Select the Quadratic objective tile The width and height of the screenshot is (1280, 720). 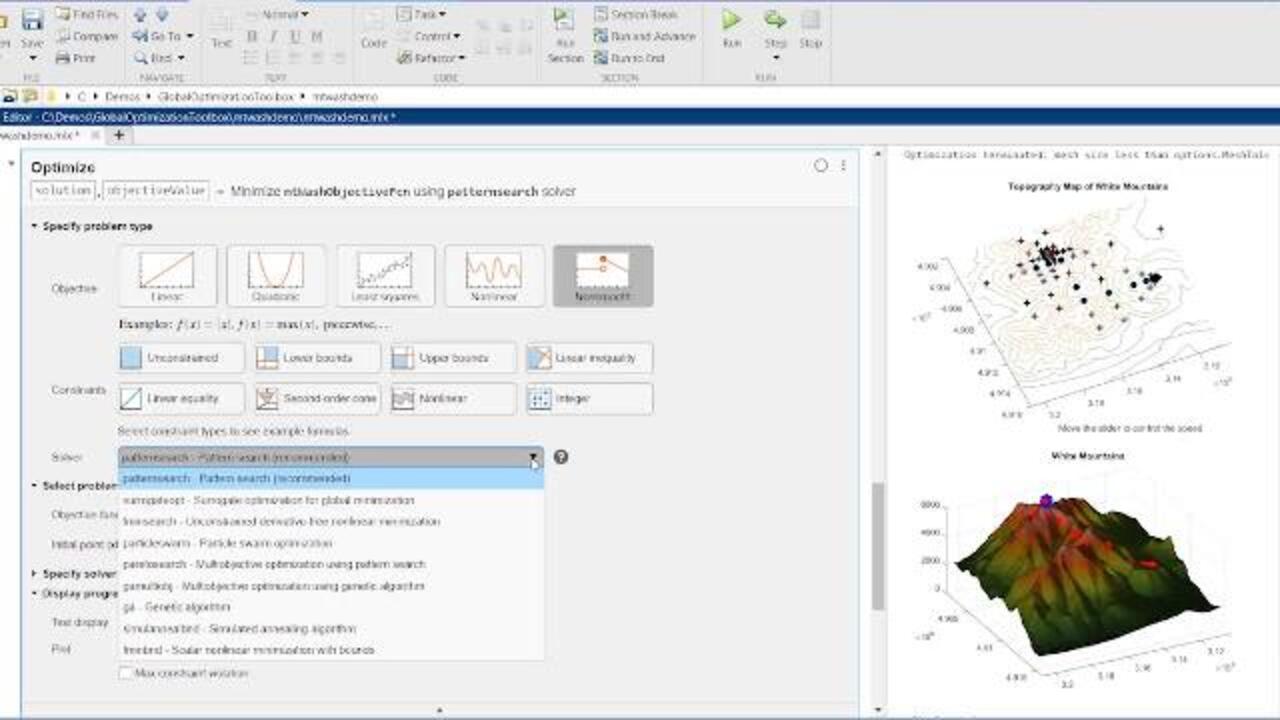[276, 276]
